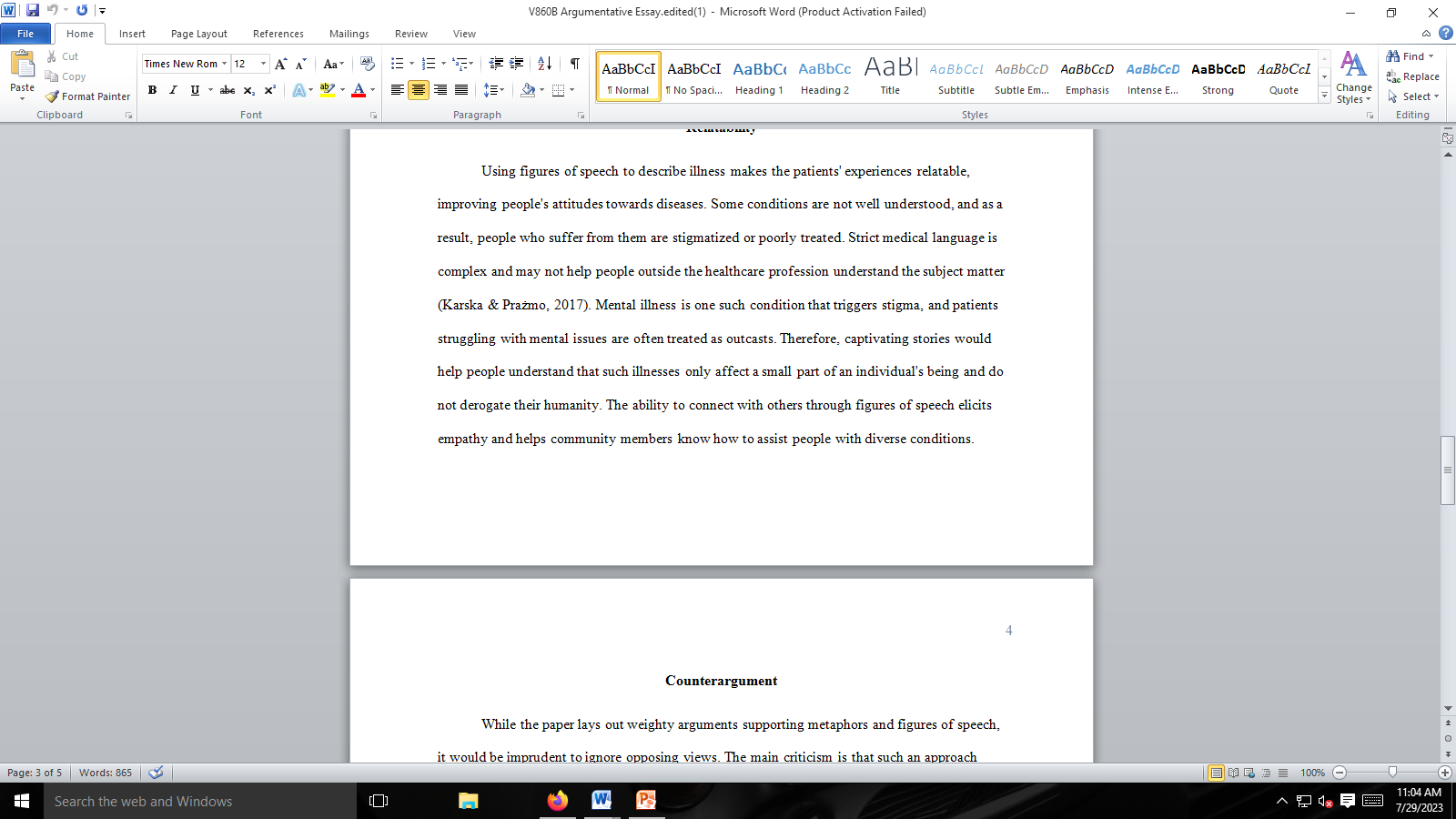Click the Words: 865 count

[x=106, y=773]
